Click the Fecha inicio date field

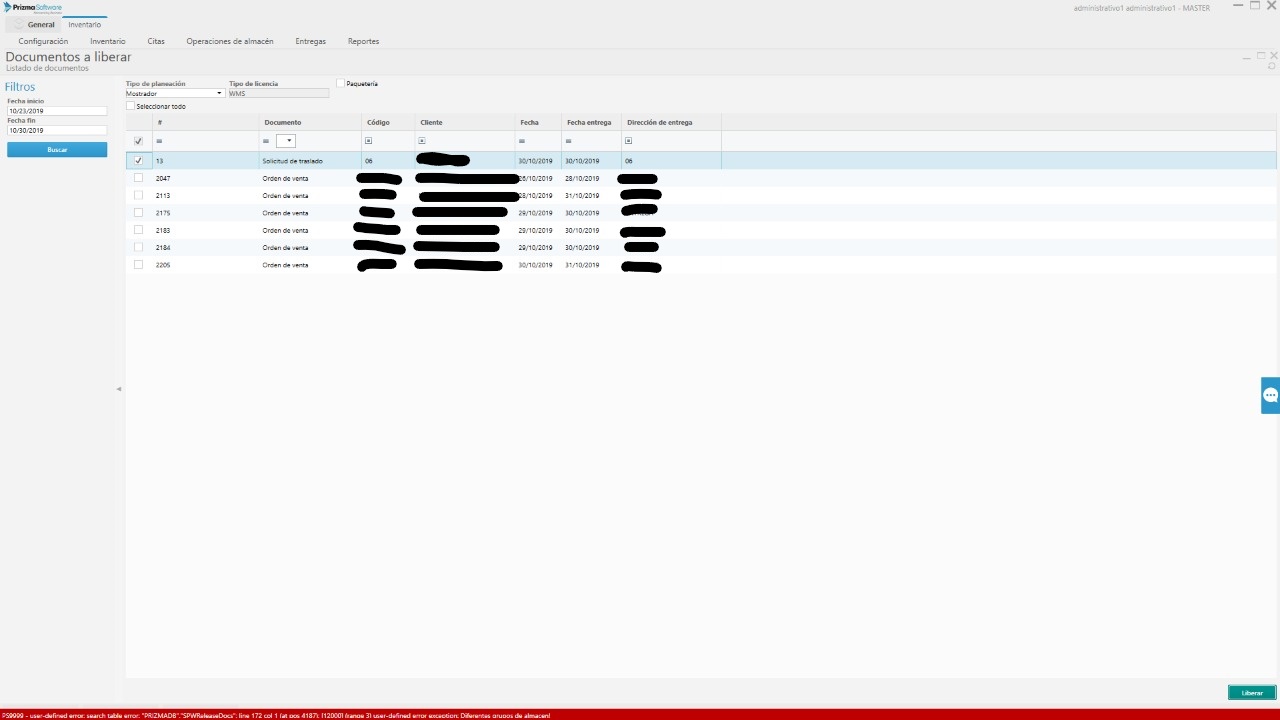coord(57,111)
